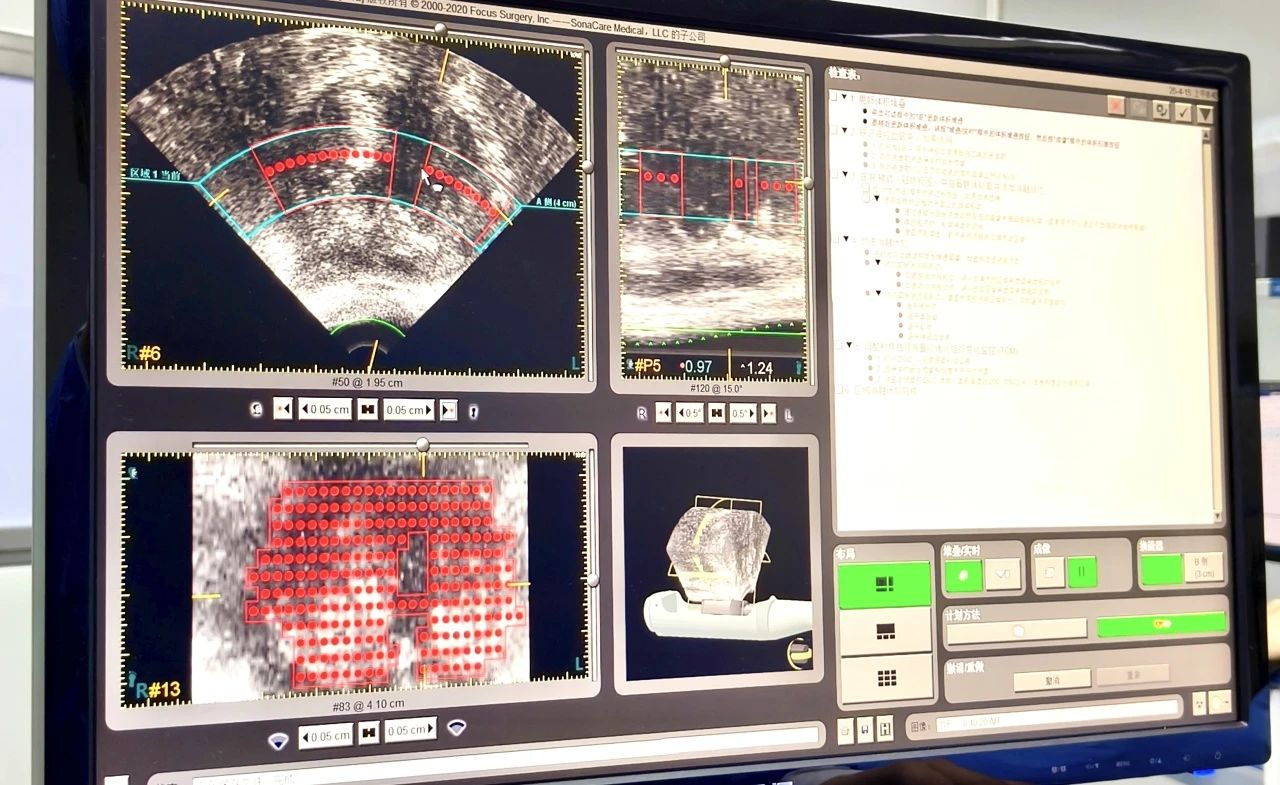The image size is (1280, 785).
Task: Step forward 0.05 cm in transverse view
Action: [409, 410]
